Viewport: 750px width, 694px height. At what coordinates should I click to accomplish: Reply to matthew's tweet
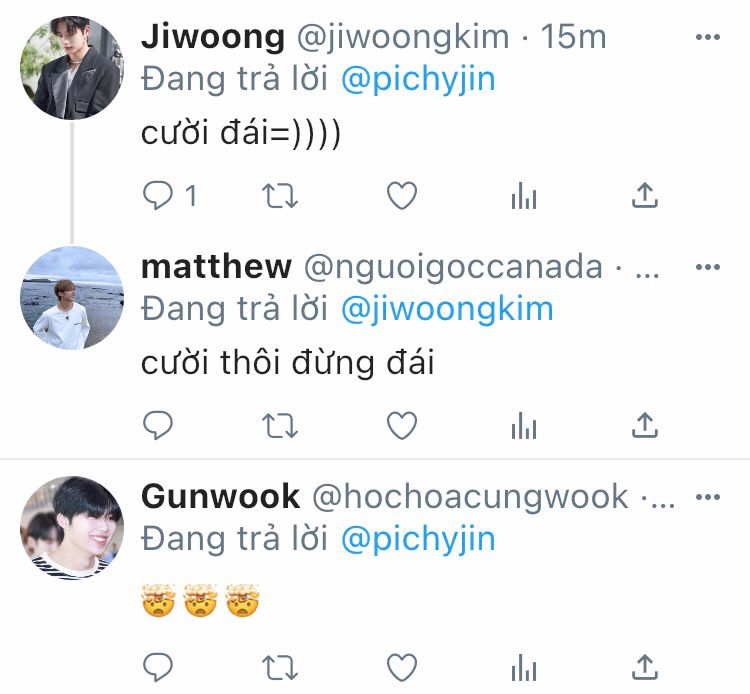[x=158, y=425]
